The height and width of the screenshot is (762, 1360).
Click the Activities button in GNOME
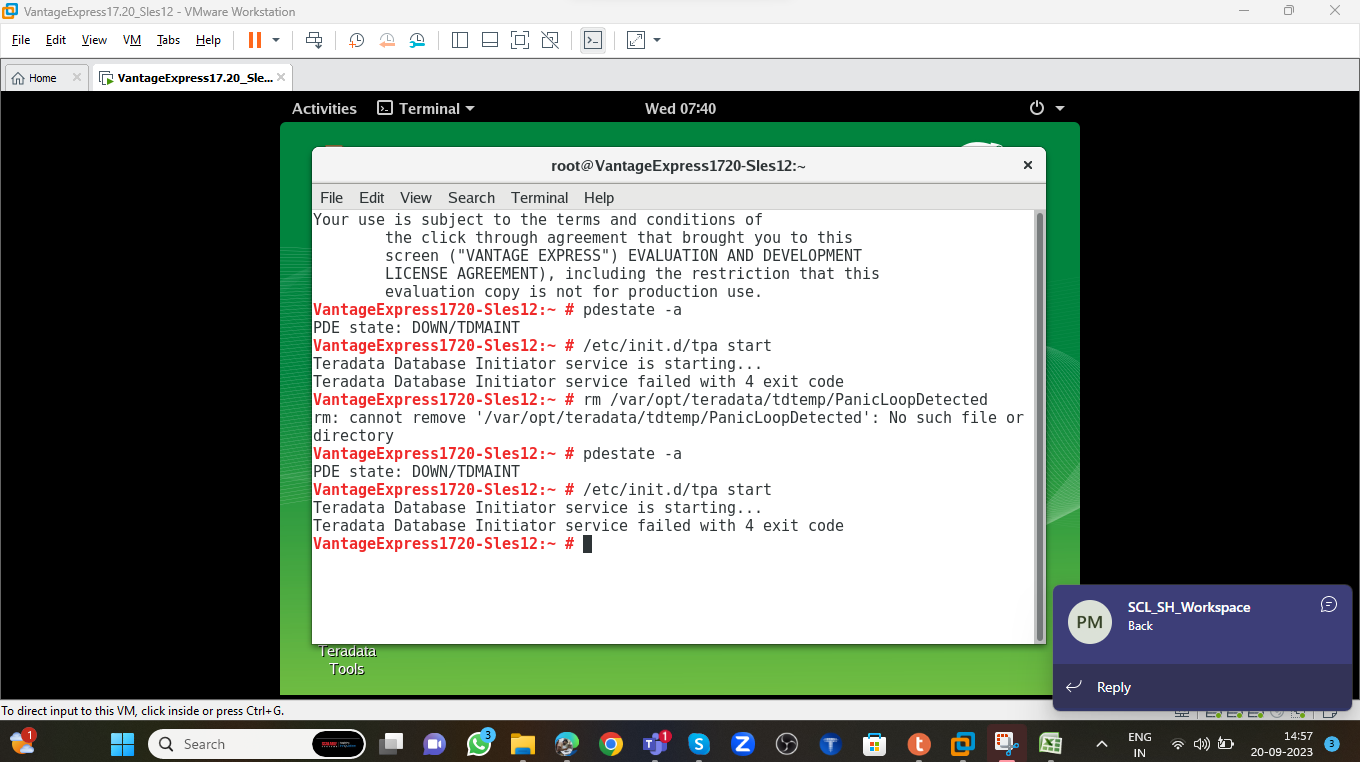[x=324, y=108]
